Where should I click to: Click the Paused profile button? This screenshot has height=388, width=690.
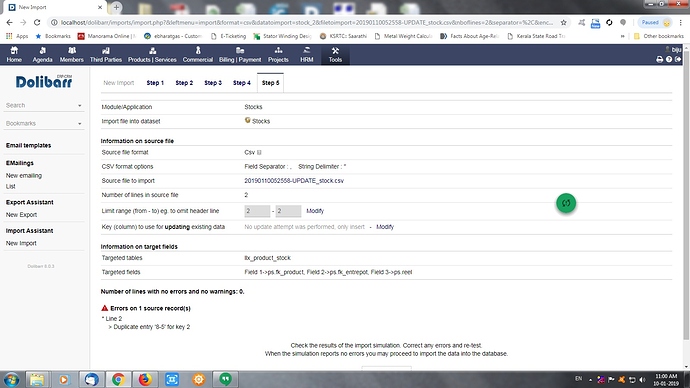click(x=655, y=22)
